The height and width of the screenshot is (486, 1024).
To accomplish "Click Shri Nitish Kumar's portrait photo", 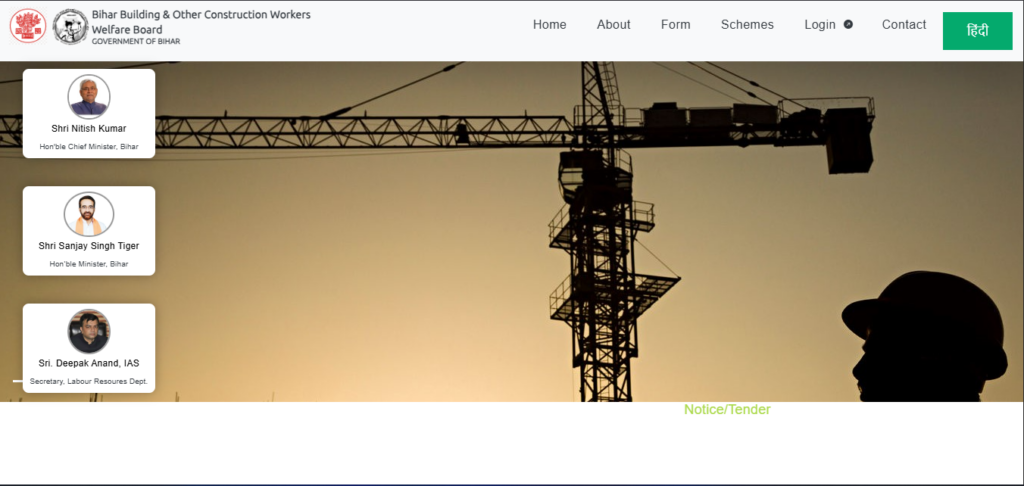I will 89,96.
